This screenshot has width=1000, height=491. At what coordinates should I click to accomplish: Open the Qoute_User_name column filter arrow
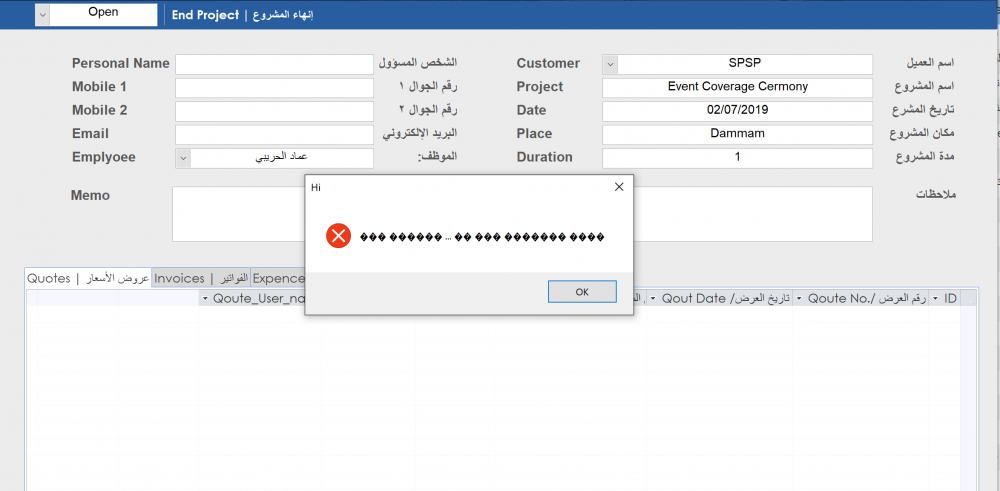205,299
